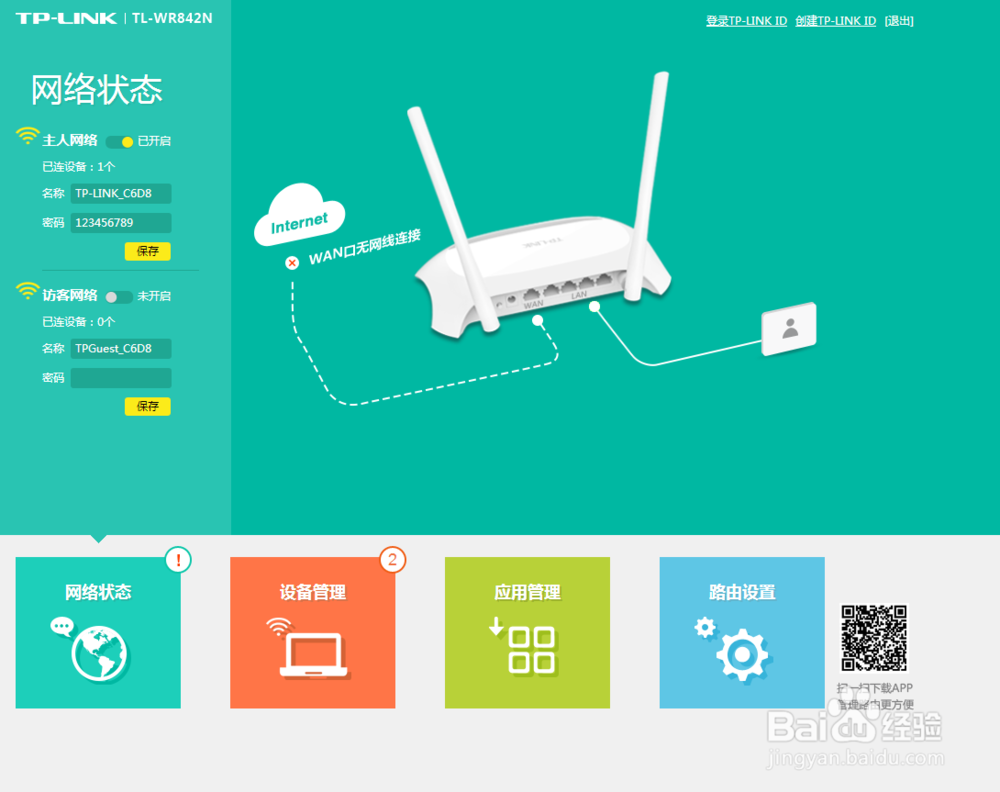
Task: Click the 已开启 status label
Action: click(x=154, y=141)
